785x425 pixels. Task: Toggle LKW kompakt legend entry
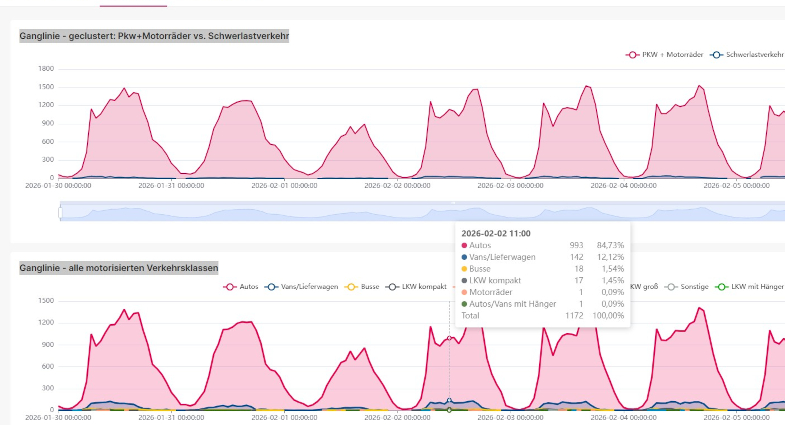click(420, 286)
